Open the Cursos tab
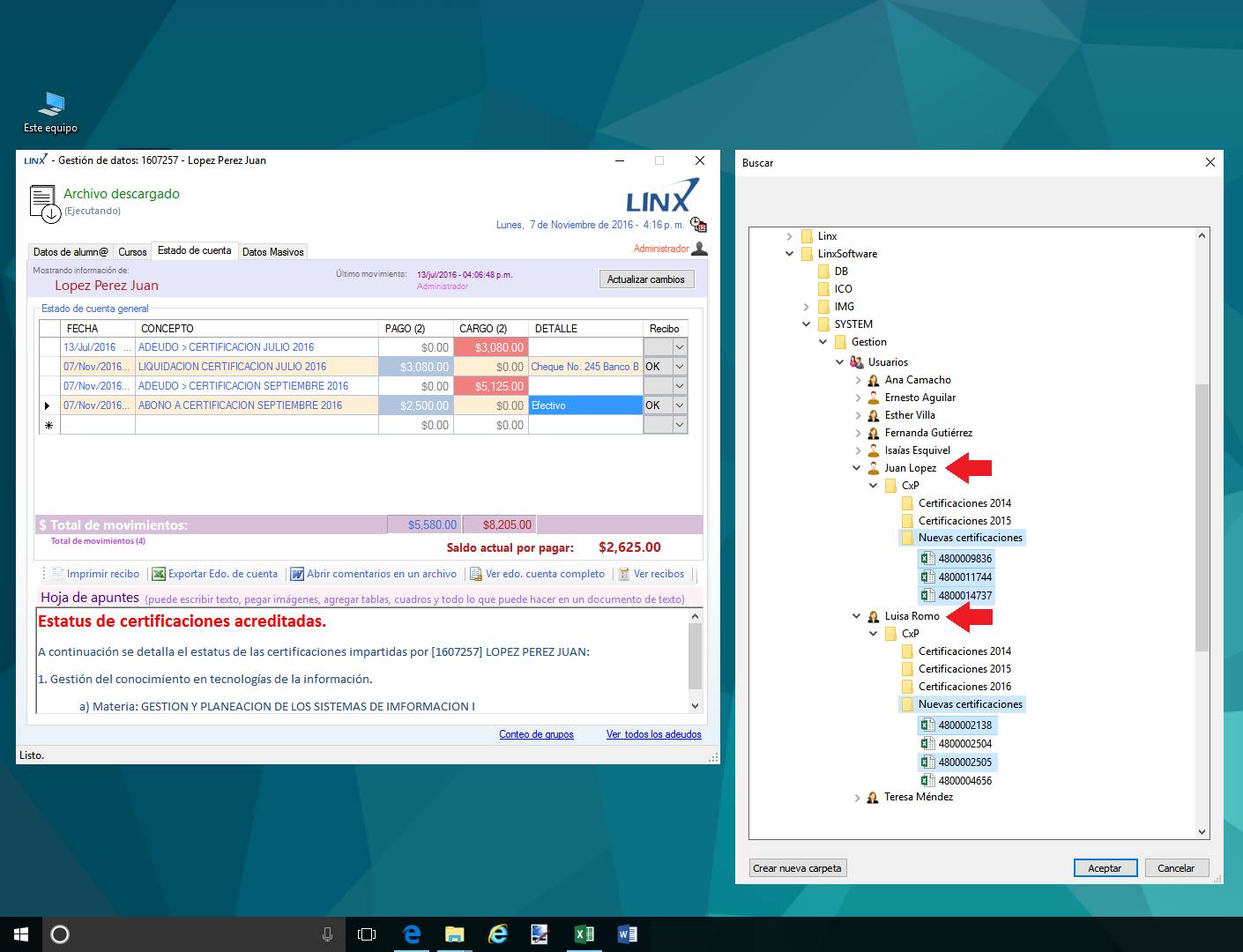Viewport: 1243px width, 952px height. (x=132, y=252)
